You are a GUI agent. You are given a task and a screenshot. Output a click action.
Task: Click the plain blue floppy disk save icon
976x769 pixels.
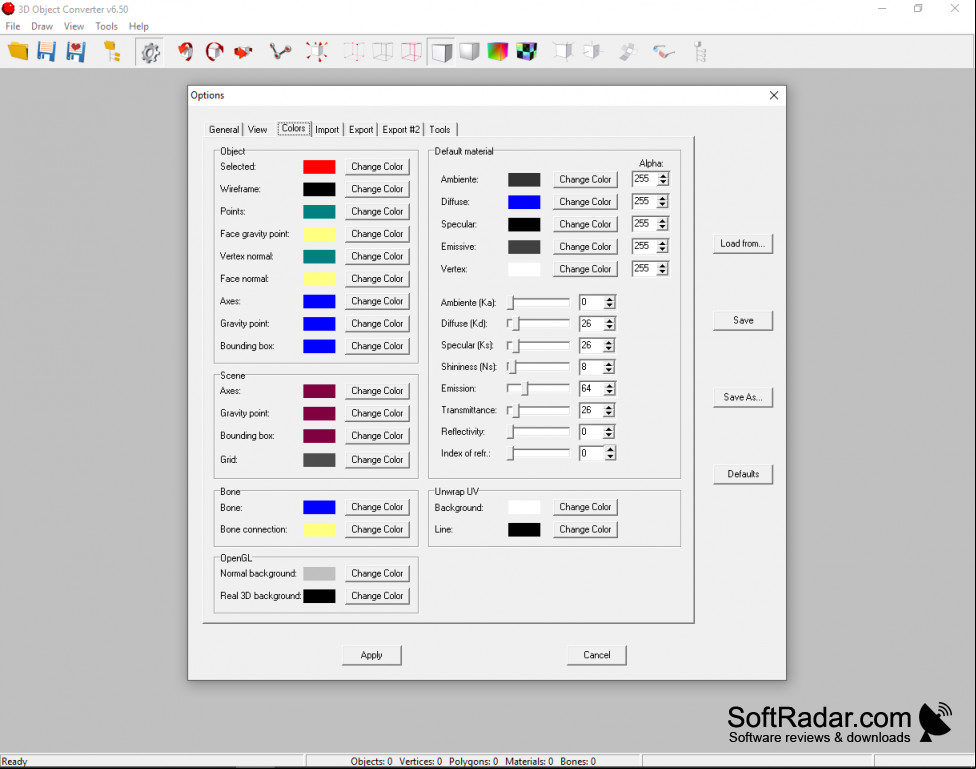click(x=47, y=52)
